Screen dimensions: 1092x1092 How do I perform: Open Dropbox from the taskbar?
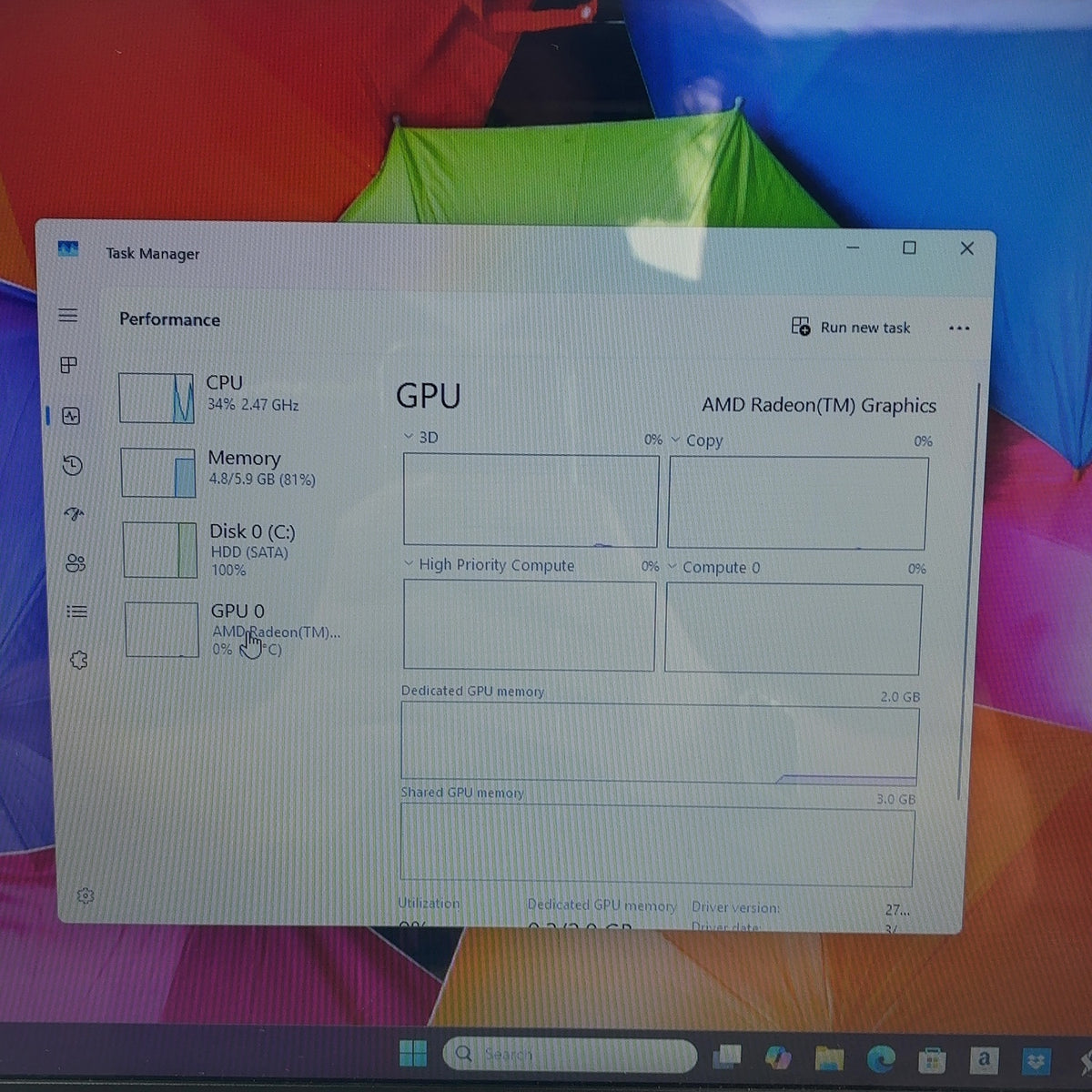click(1036, 1061)
